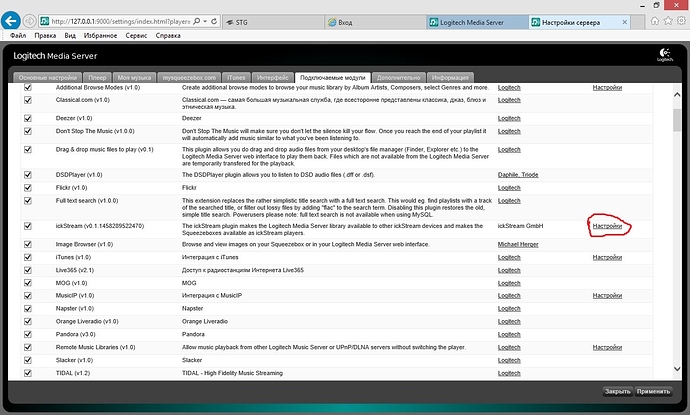This screenshot has height=415, width=690.
Task: Click Logitech author link for Deezer
Action: 509,118
